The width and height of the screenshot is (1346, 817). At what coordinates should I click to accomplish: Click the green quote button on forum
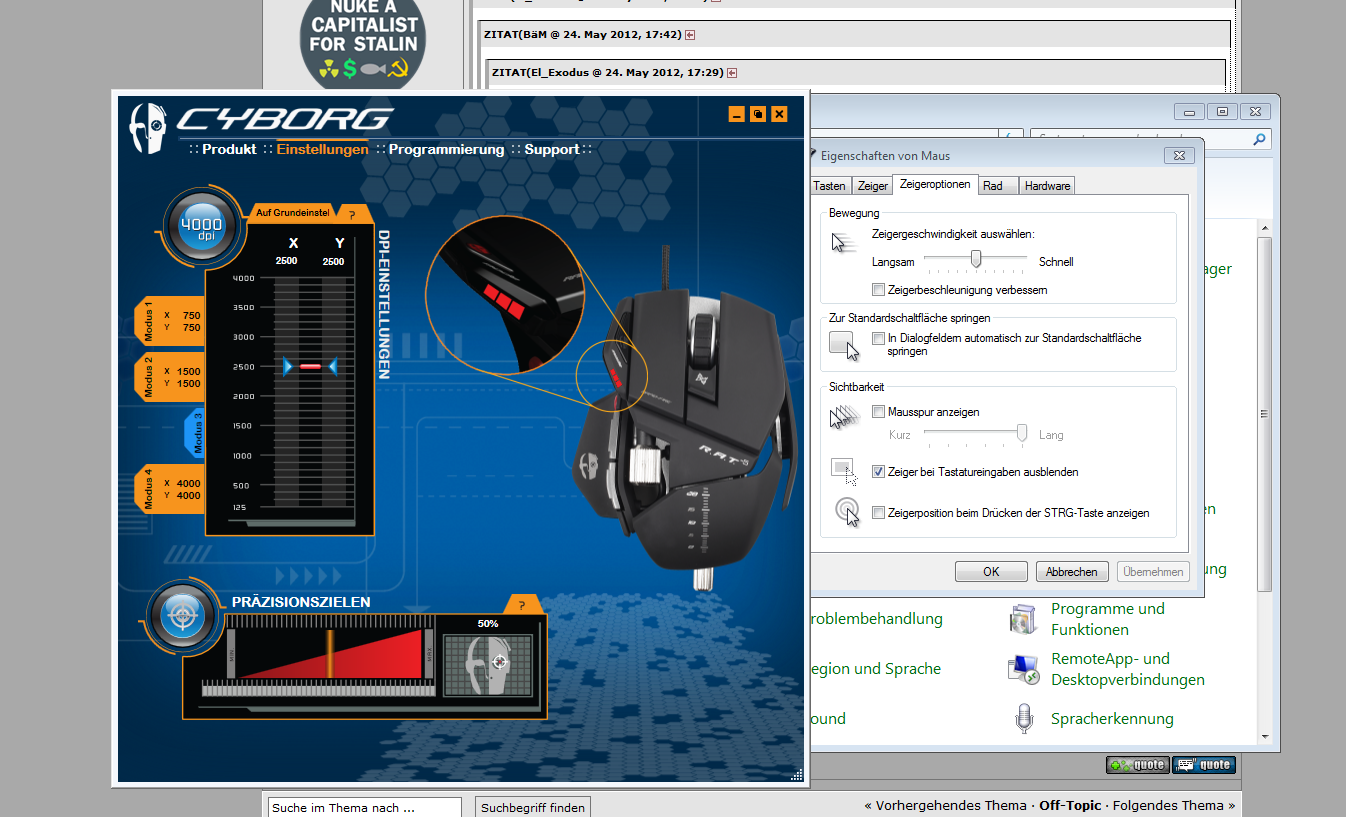pyautogui.click(x=1137, y=765)
